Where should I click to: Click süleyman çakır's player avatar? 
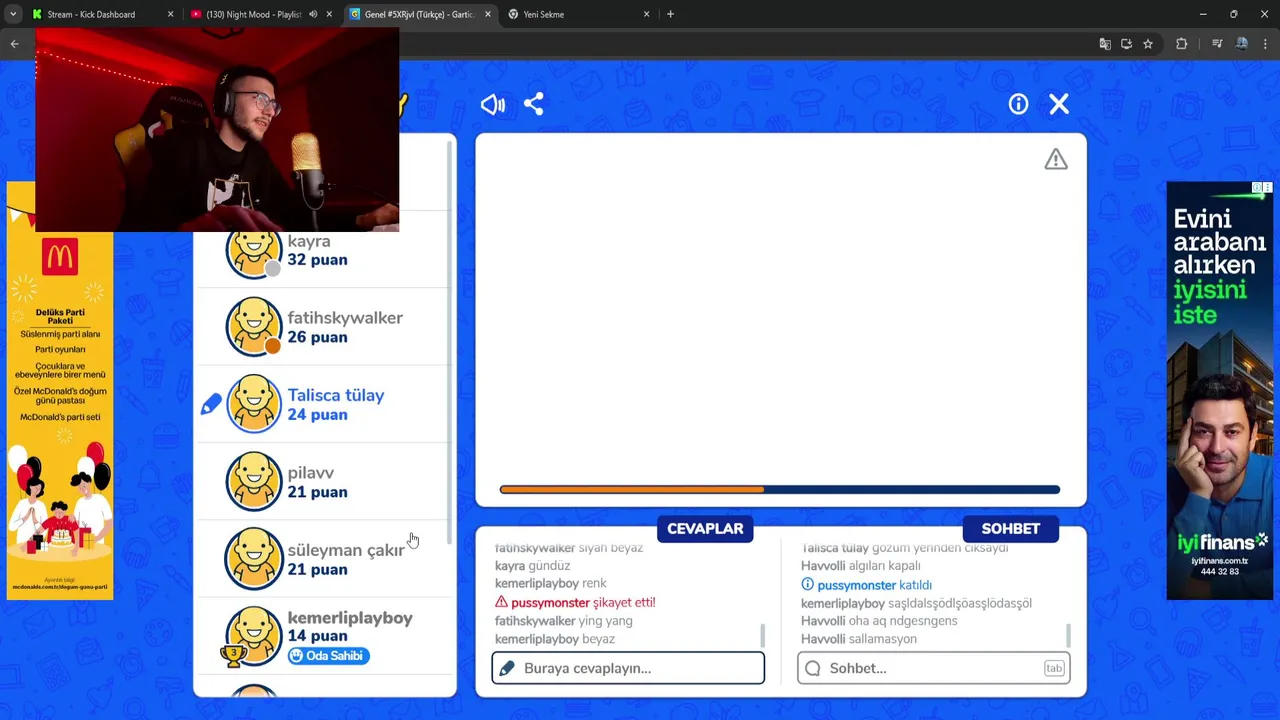[x=254, y=559]
